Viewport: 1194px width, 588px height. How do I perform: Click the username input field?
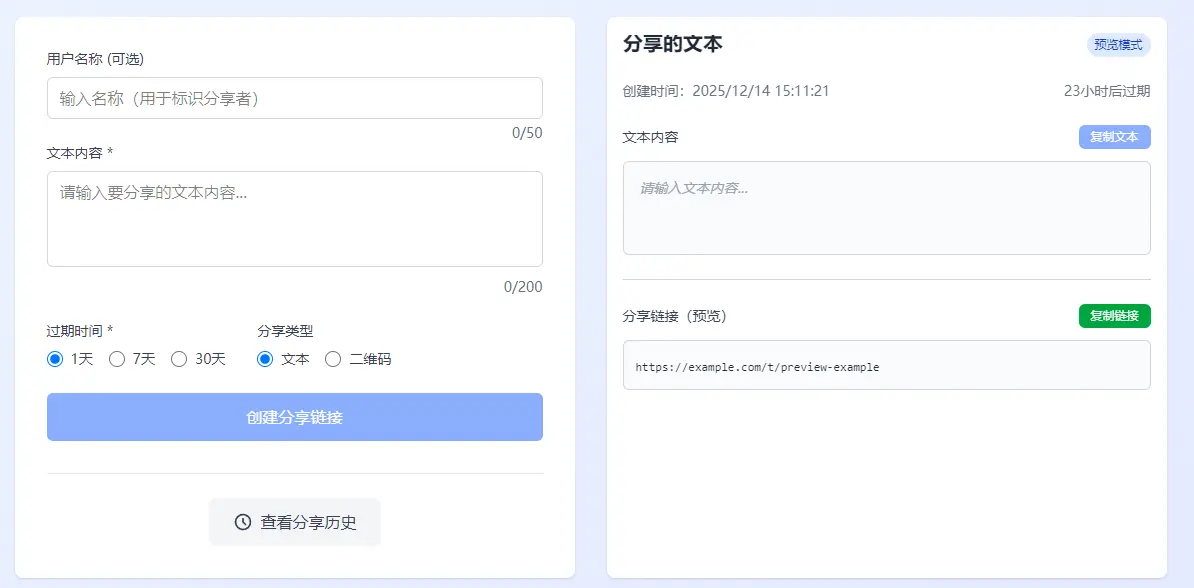[x=294, y=97]
